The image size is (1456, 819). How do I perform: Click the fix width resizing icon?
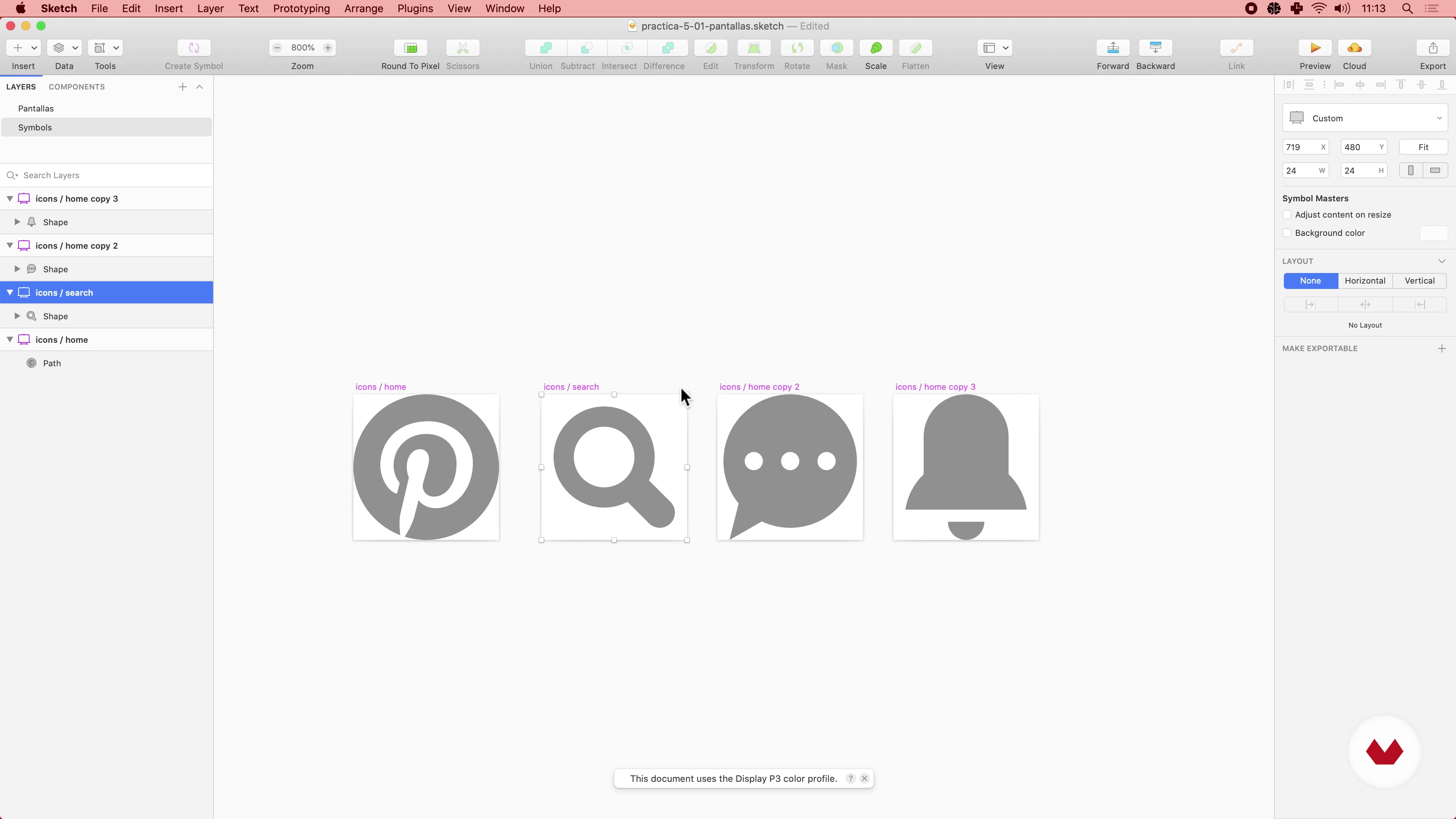coord(1411,171)
